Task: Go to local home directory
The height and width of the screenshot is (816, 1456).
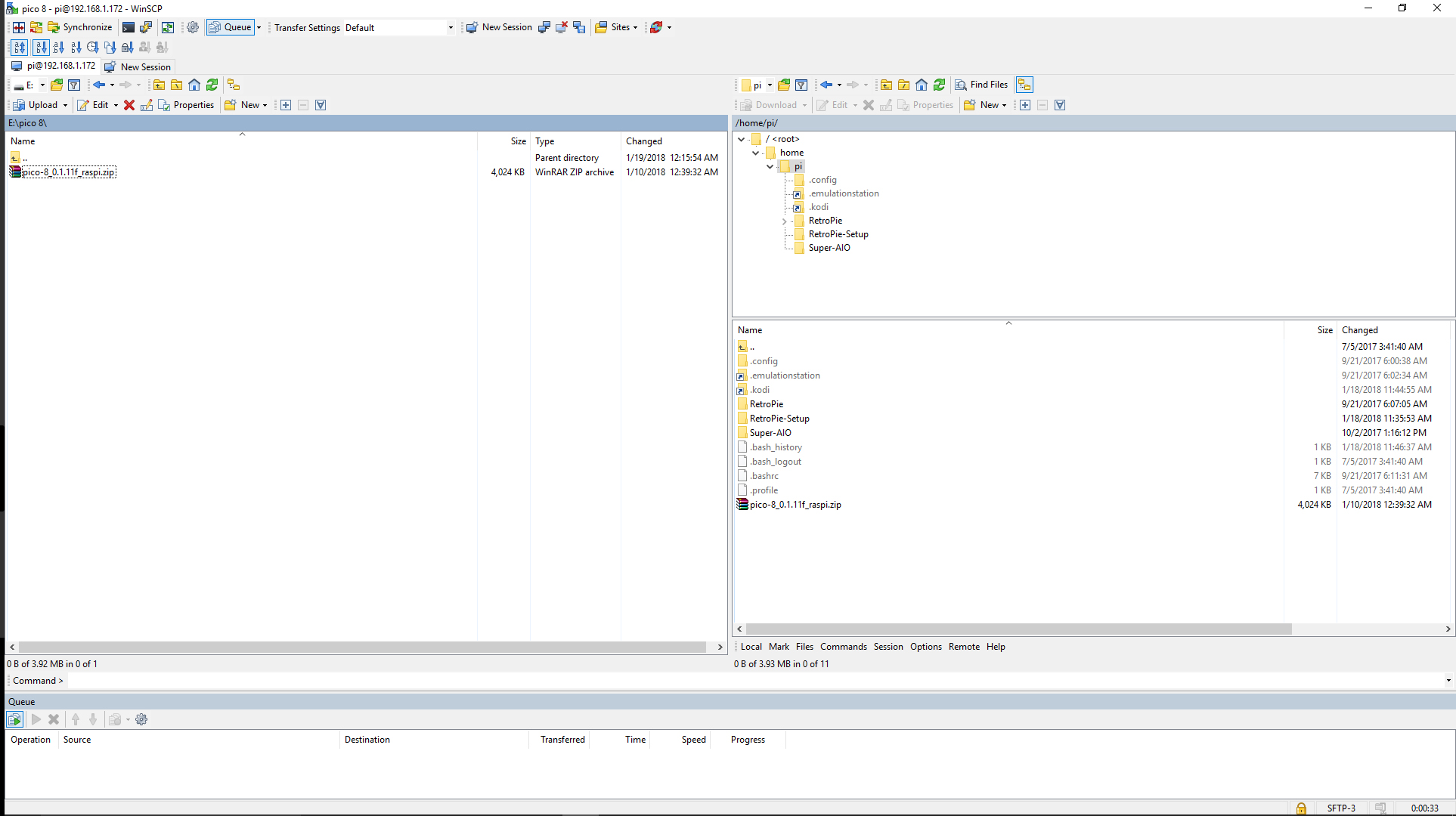Action: [x=194, y=85]
